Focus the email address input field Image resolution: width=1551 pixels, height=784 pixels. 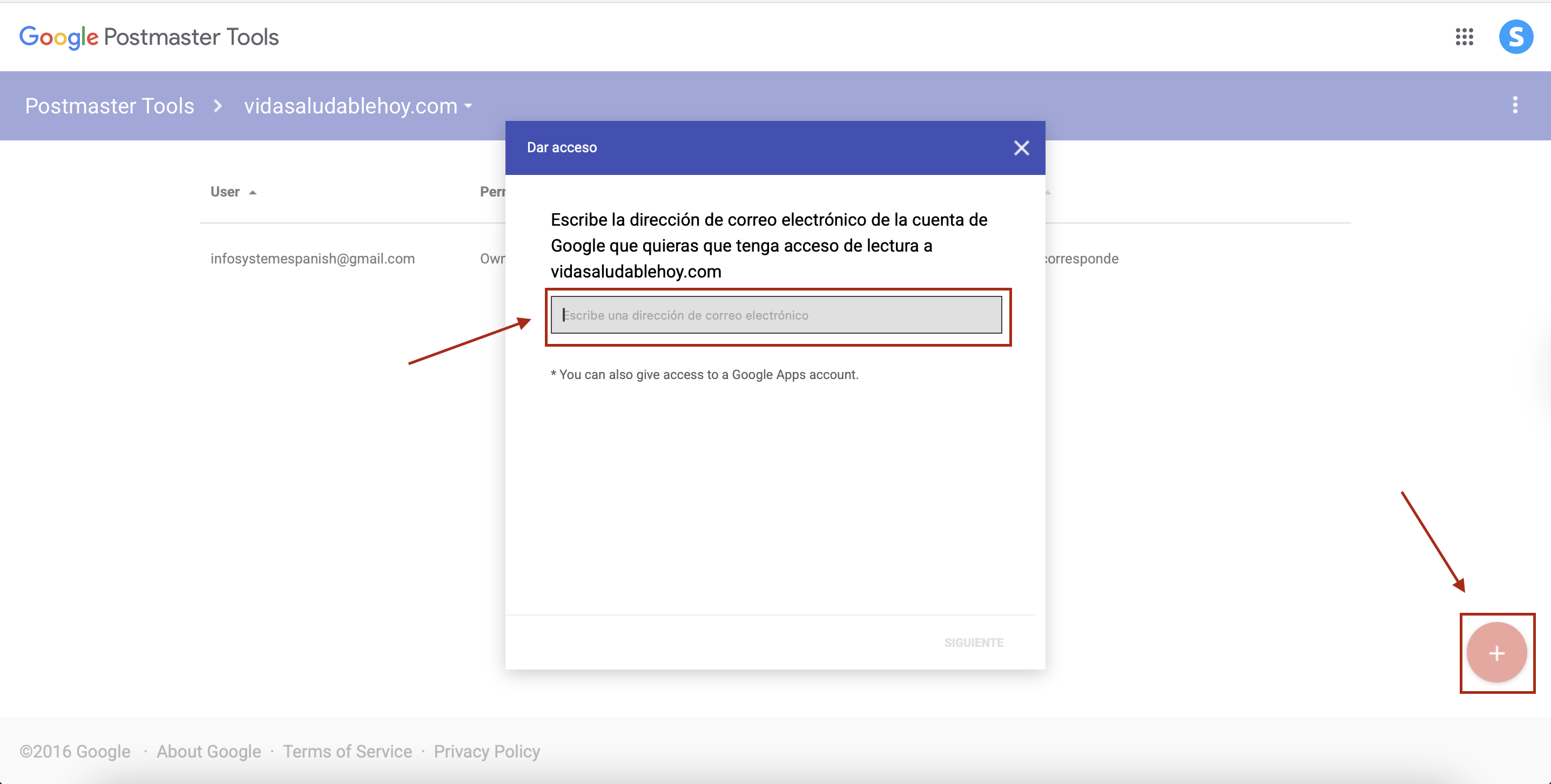click(x=776, y=315)
